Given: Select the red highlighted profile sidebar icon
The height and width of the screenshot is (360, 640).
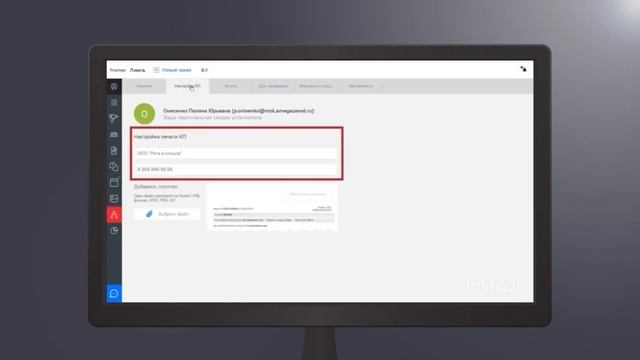Looking at the screenshot, I should click(x=114, y=215).
